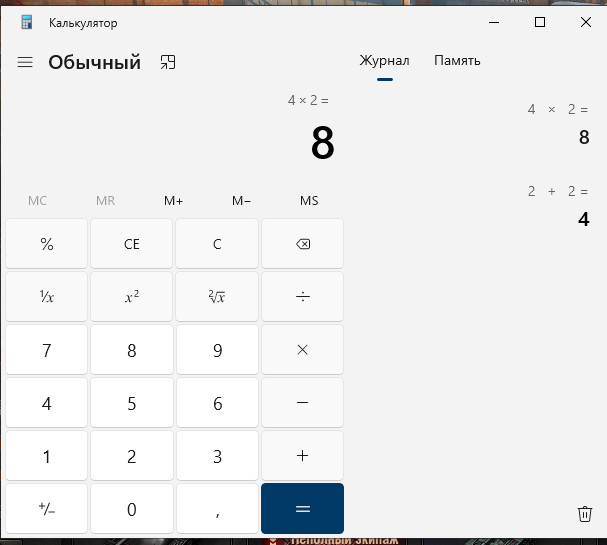The width and height of the screenshot is (607, 545).
Task: Click the digit 5 key
Action: tap(132, 403)
